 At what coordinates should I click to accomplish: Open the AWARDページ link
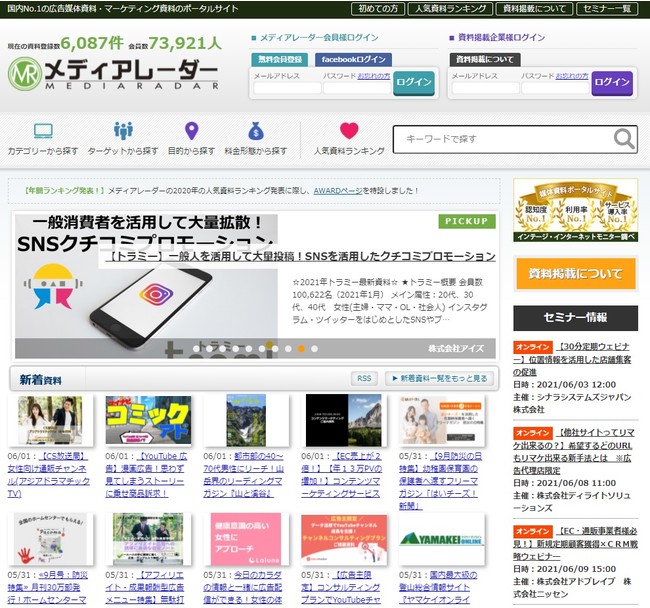click(x=338, y=191)
